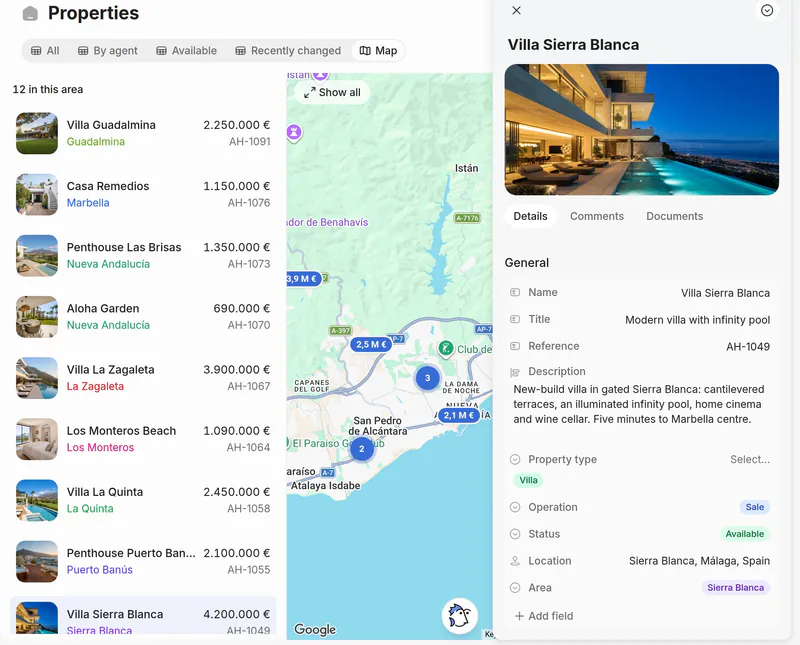Viewport: 800px width, 645px height.
Task: Click the 2,5 M € map price marker
Action: click(x=371, y=344)
